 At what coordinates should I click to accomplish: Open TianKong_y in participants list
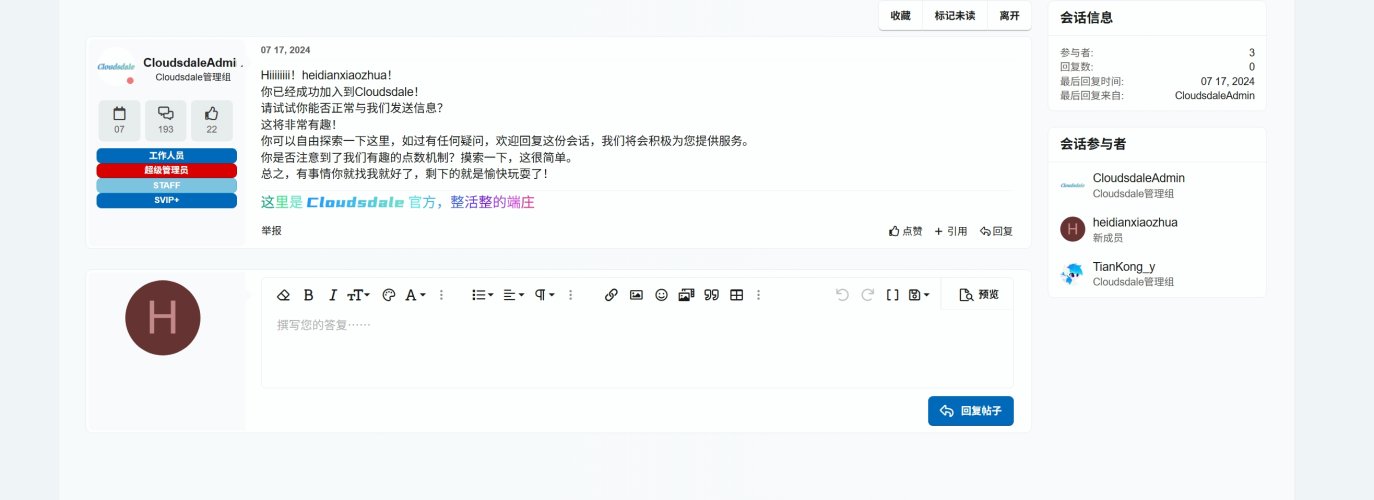(x=1124, y=266)
